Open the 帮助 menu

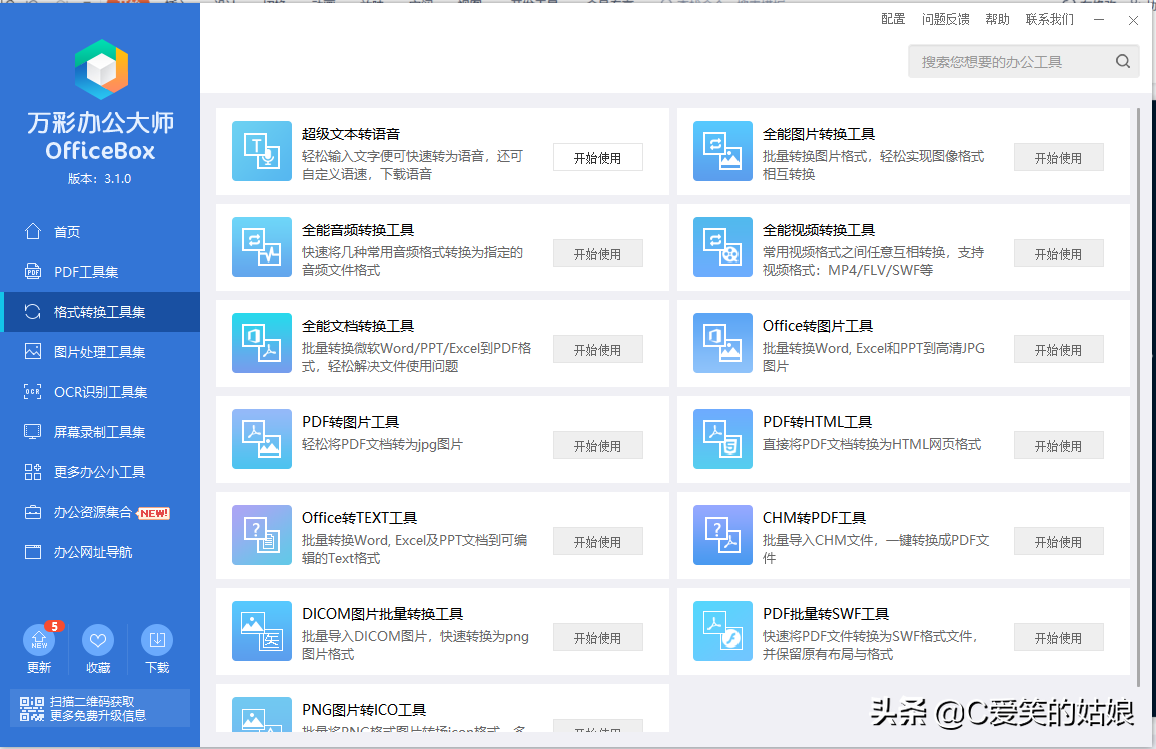point(997,19)
